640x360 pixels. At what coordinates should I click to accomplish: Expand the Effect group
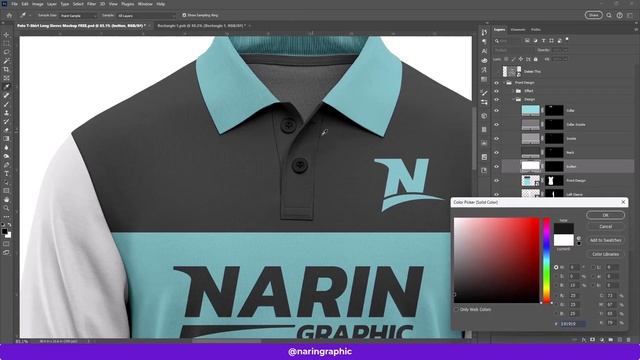[x=513, y=91]
